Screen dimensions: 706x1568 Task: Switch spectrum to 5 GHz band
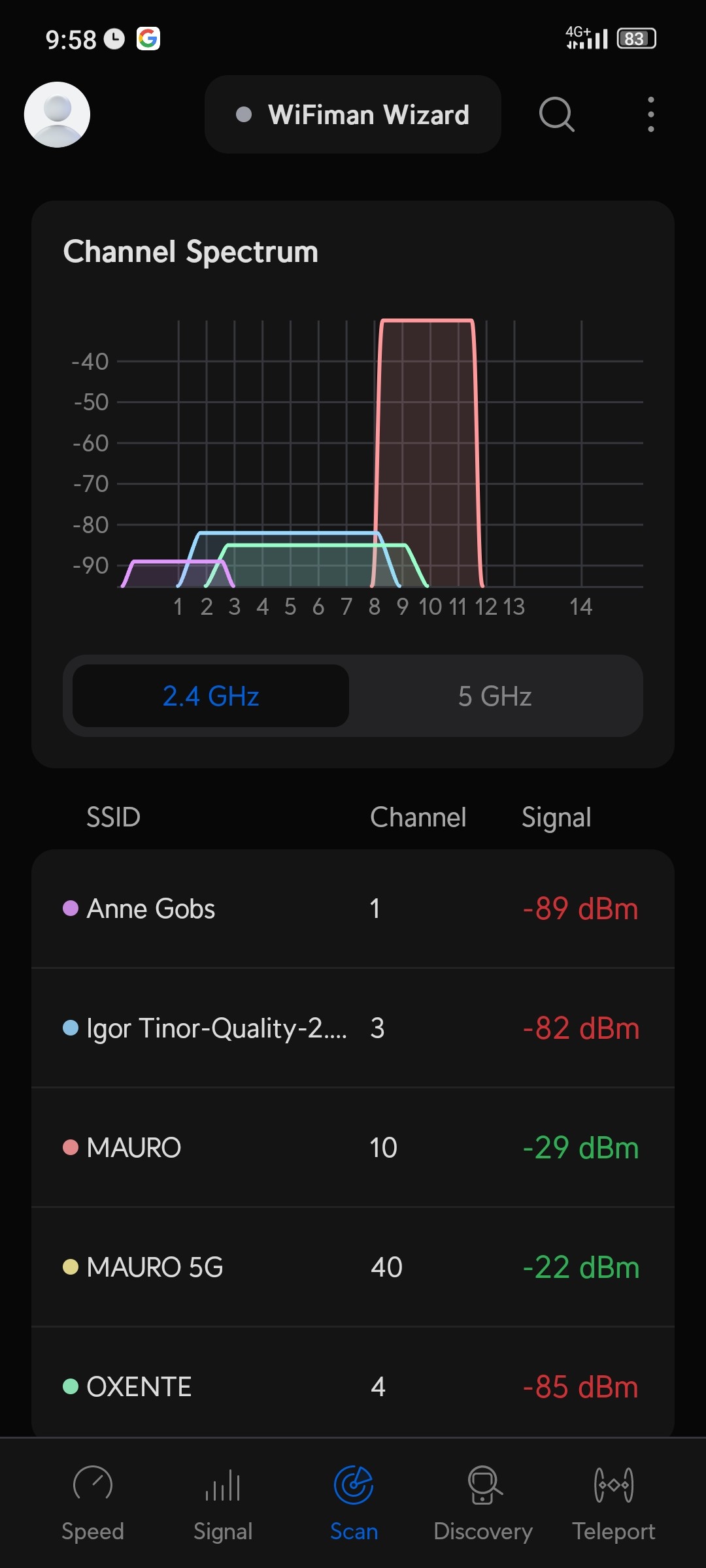pos(495,696)
